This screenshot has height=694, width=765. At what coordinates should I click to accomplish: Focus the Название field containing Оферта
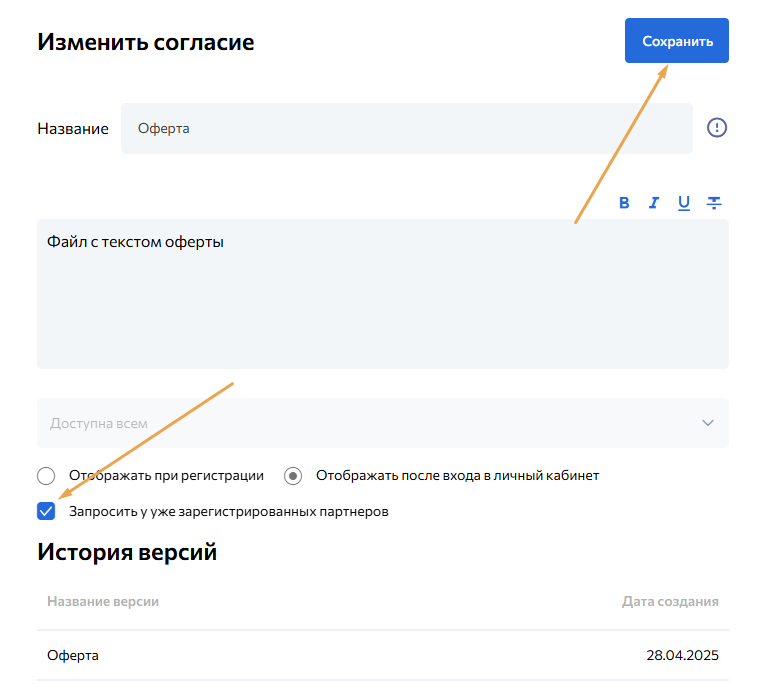click(406, 129)
